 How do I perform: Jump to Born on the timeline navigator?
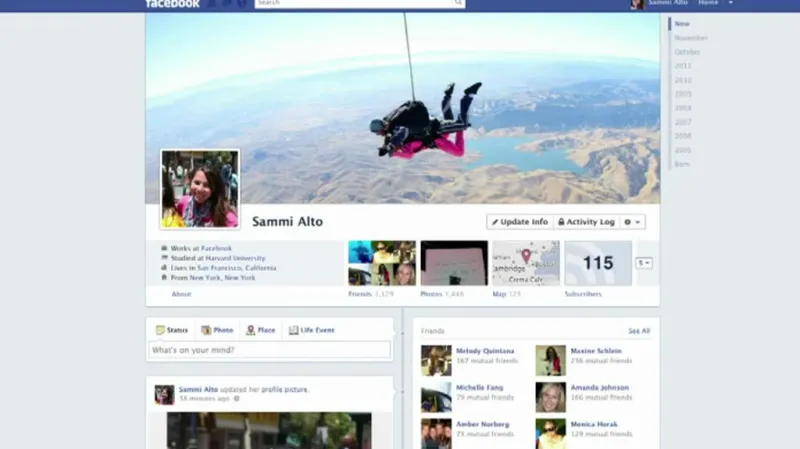(x=682, y=164)
